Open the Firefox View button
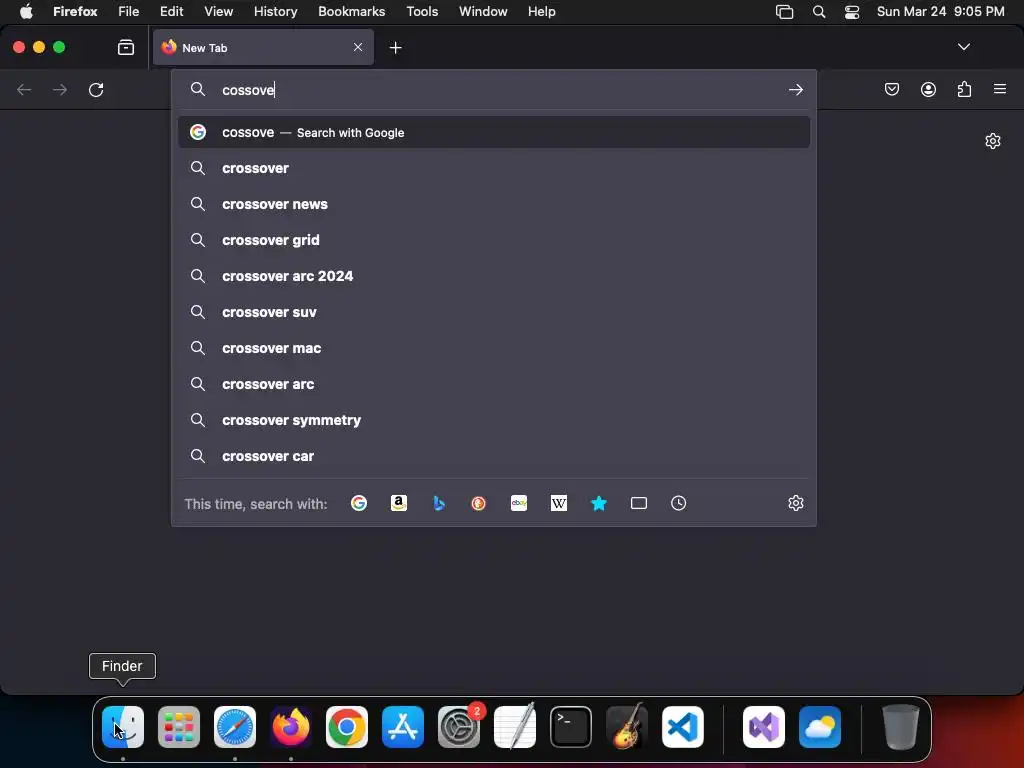 pos(126,47)
